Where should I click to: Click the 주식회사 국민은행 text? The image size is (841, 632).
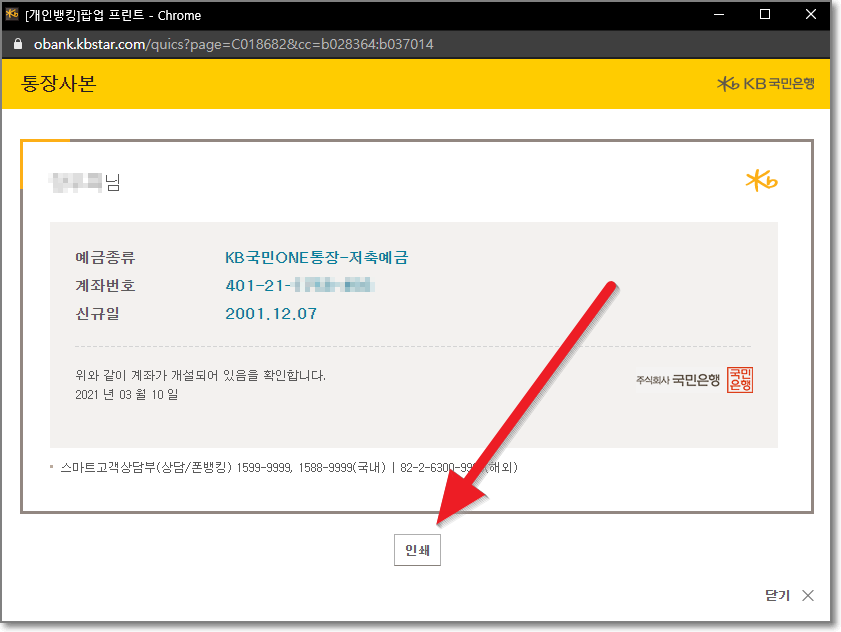coord(678,380)
